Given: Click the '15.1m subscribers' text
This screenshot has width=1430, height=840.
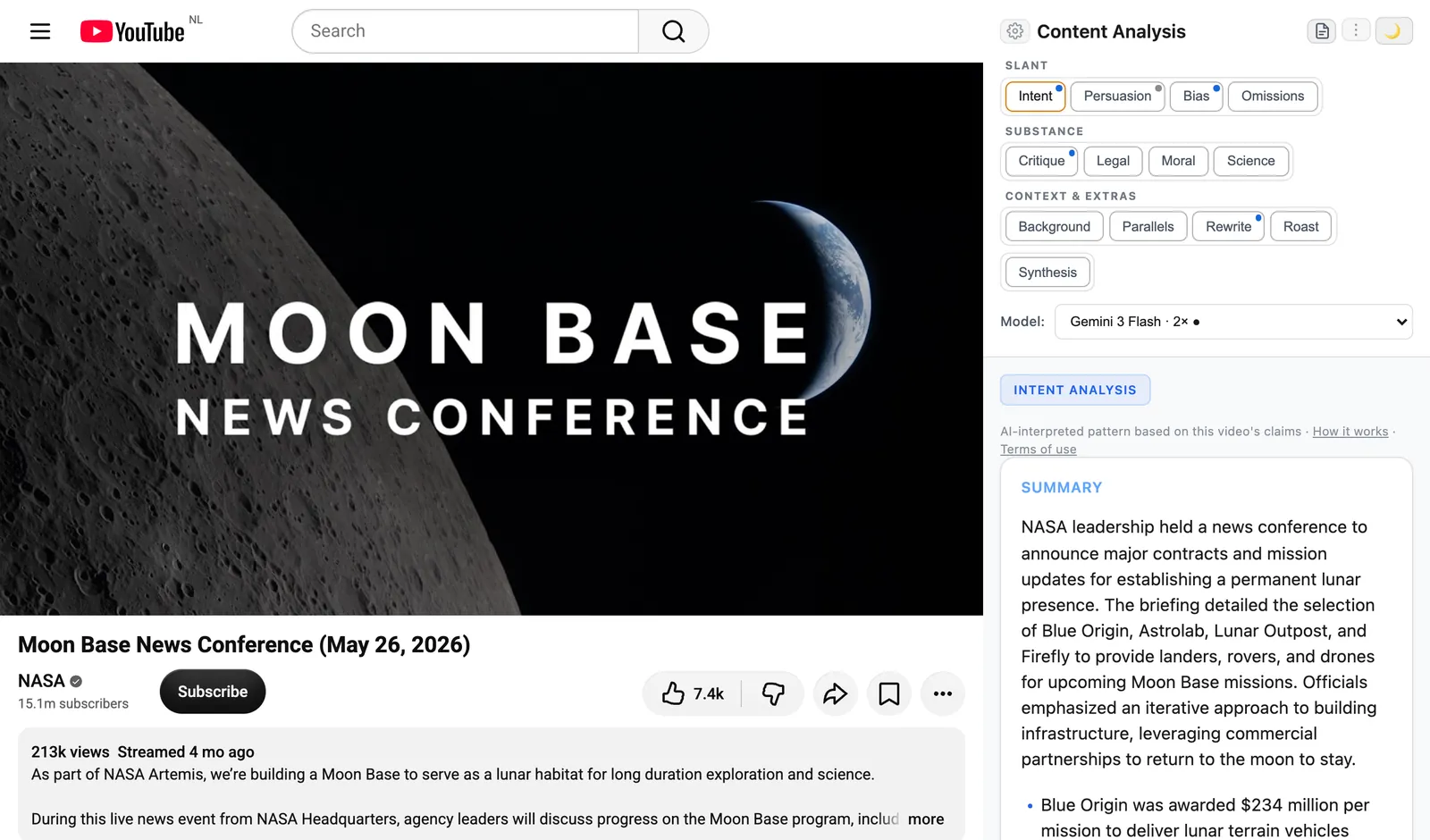Looking at the screenshot, I should coord(73,704).
